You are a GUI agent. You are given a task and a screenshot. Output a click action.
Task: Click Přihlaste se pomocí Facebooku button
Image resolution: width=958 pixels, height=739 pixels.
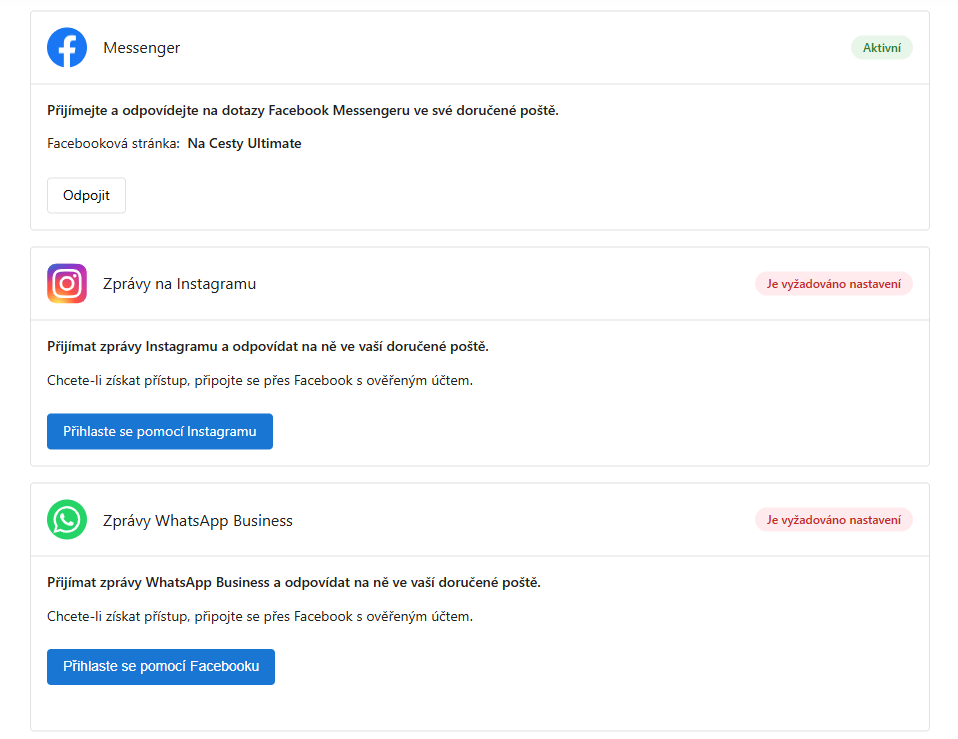tap(161, 666)
